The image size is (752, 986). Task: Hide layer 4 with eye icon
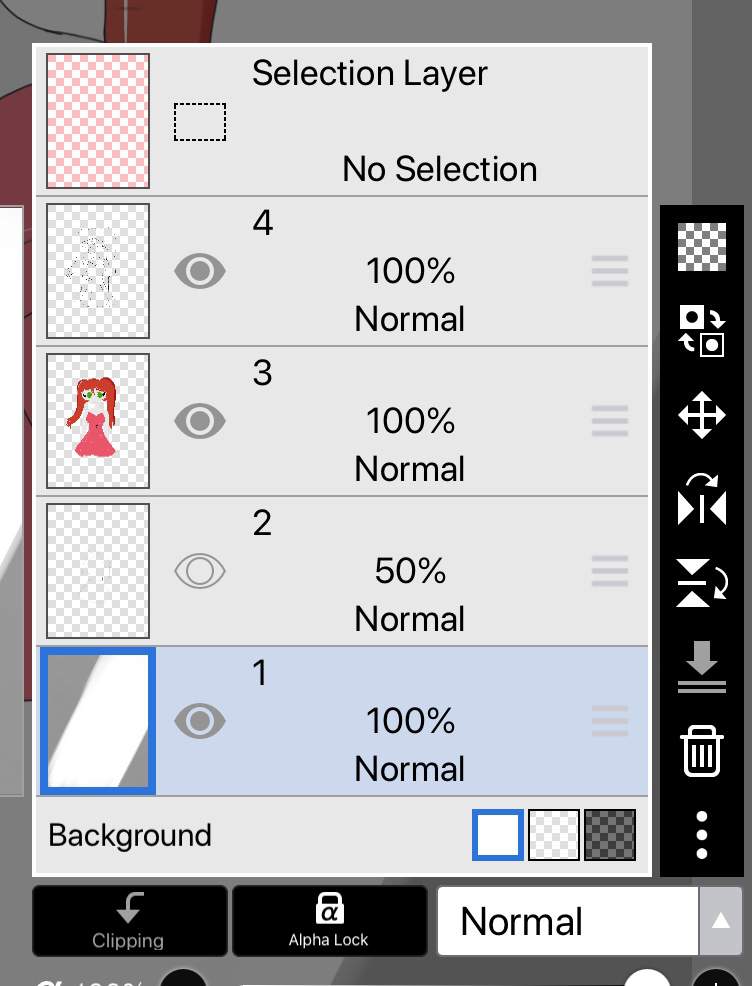tap(199, 271)
